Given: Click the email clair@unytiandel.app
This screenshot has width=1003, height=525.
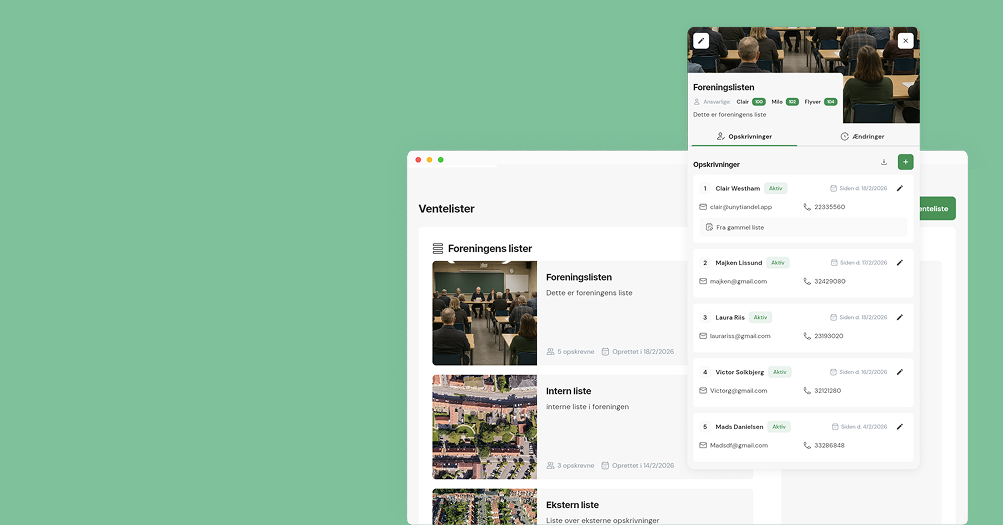Looking at the screenshot, I should tap(740, 207).
